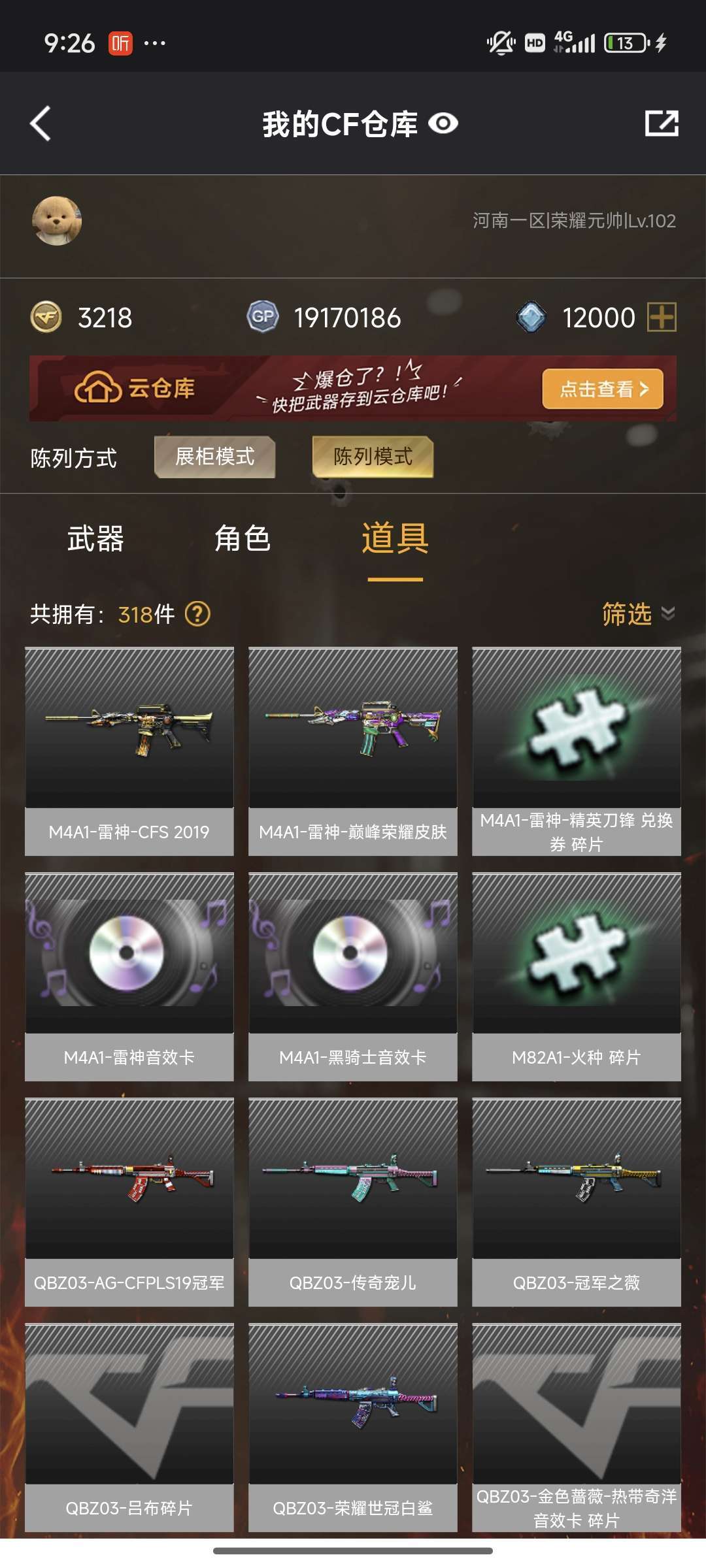Open help question mark beside 318件
Screen dimensions: 706x1568
pyautogui.click(x=197, y=614)
